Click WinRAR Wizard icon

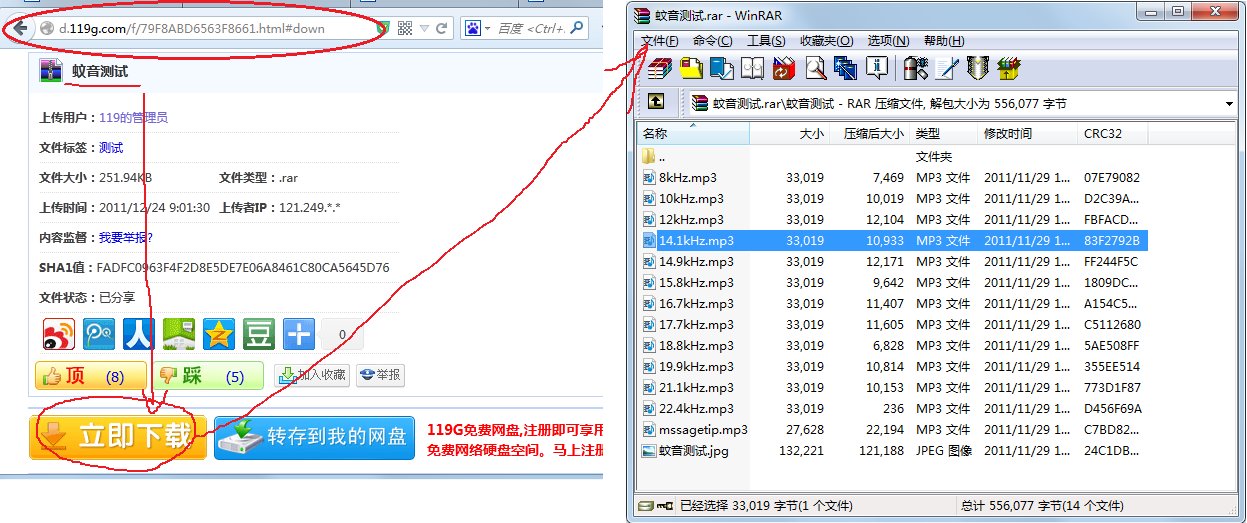(845, 68)
